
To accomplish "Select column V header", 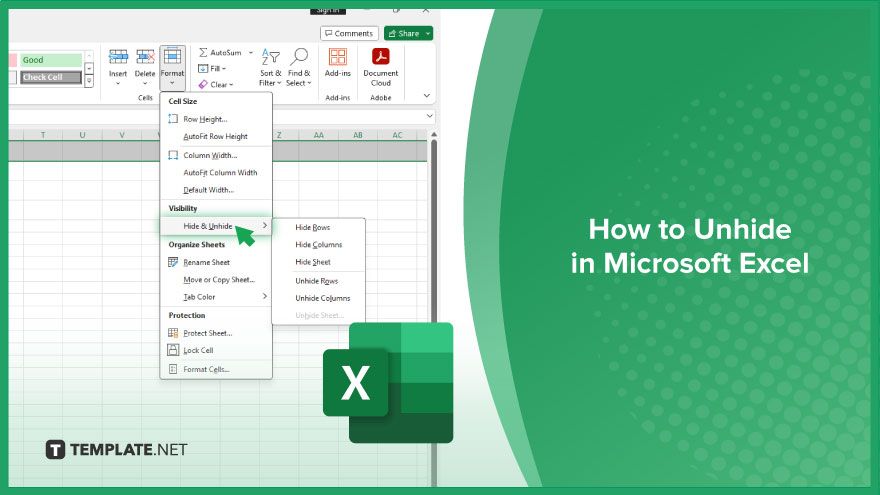I will [122, 135].
